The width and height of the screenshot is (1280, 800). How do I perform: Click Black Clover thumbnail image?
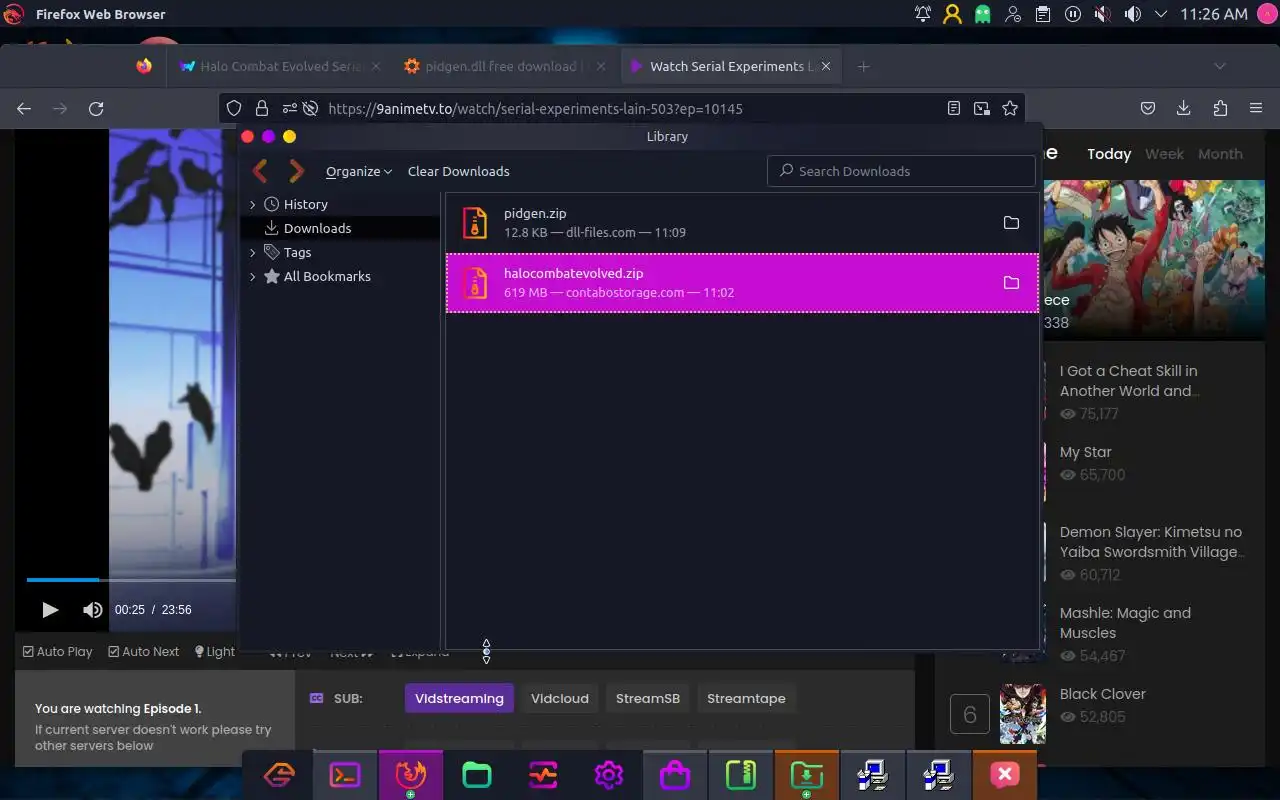click(1022, 713)
